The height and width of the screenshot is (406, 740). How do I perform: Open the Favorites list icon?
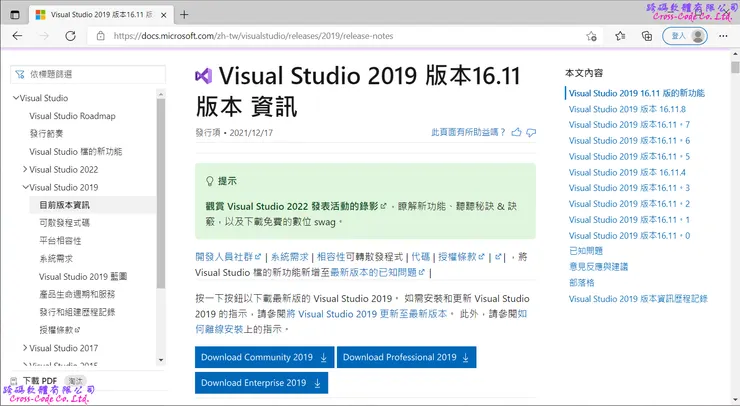coord(620,36)
